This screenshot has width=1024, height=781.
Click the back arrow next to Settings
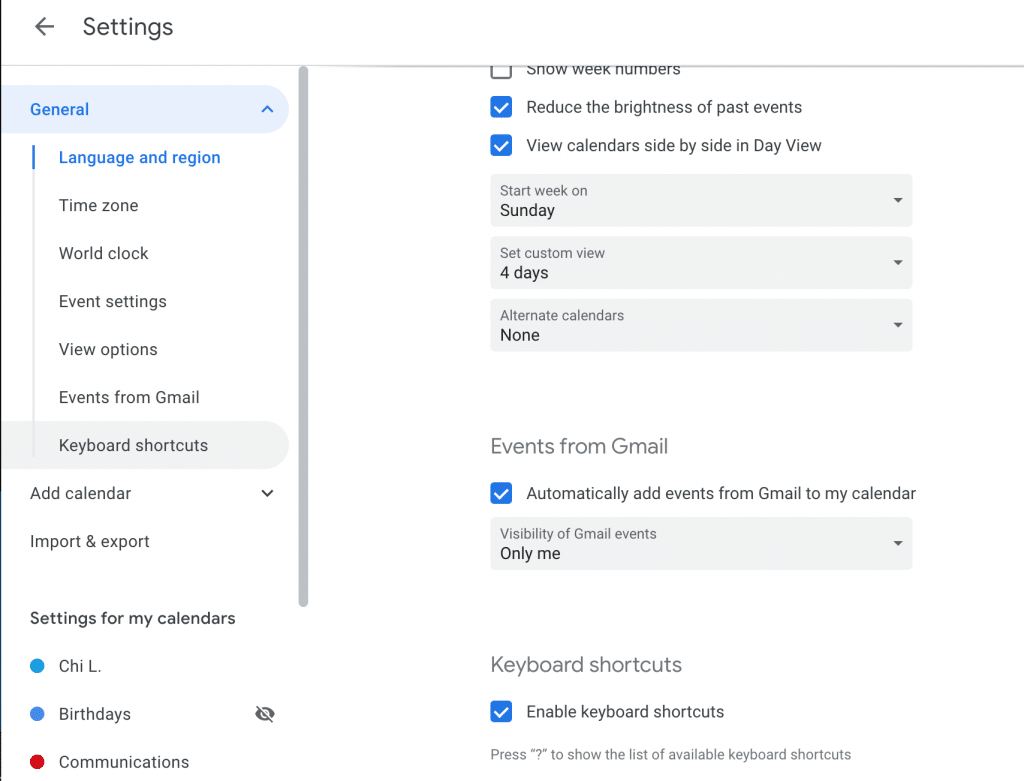pyautogui.click(x=44, y=27)
